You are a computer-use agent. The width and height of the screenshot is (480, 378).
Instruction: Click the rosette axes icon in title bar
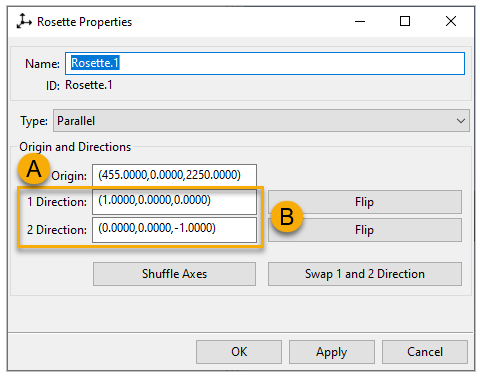(x=24, y=21)
